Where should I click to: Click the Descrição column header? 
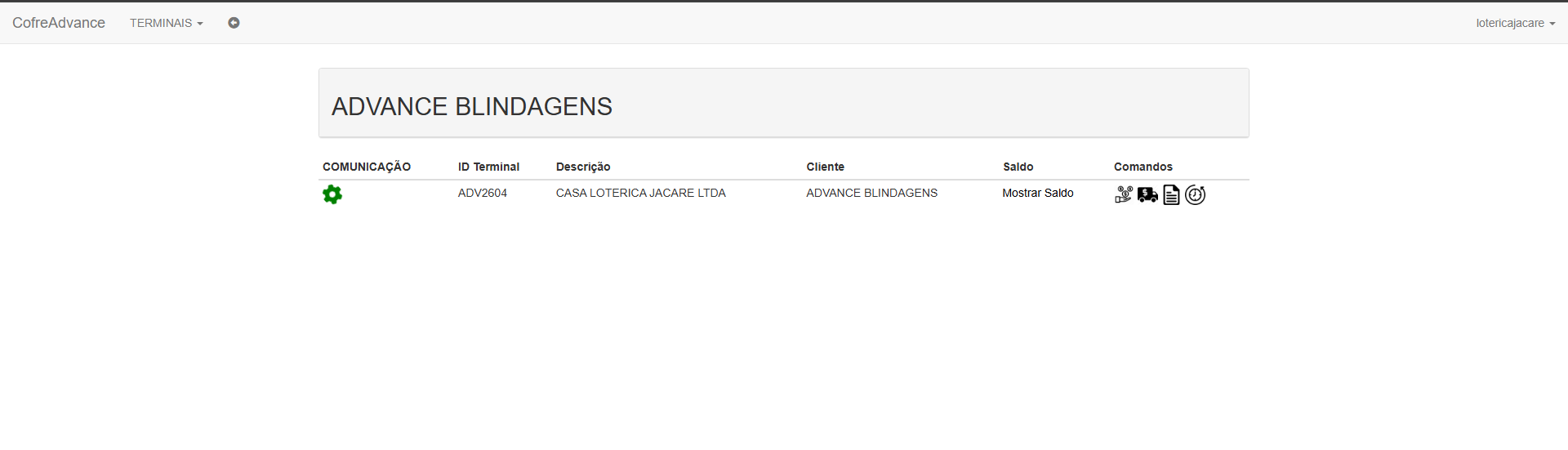click(x=583, y=167)
